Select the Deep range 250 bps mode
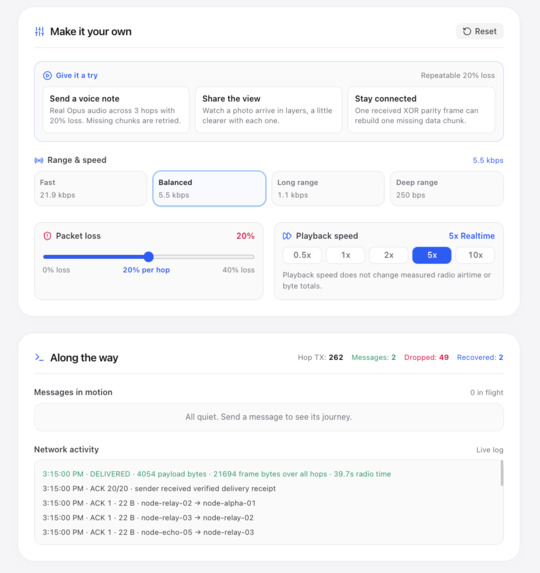The width and height of the screenshot is (540, 573). point(447,189)
